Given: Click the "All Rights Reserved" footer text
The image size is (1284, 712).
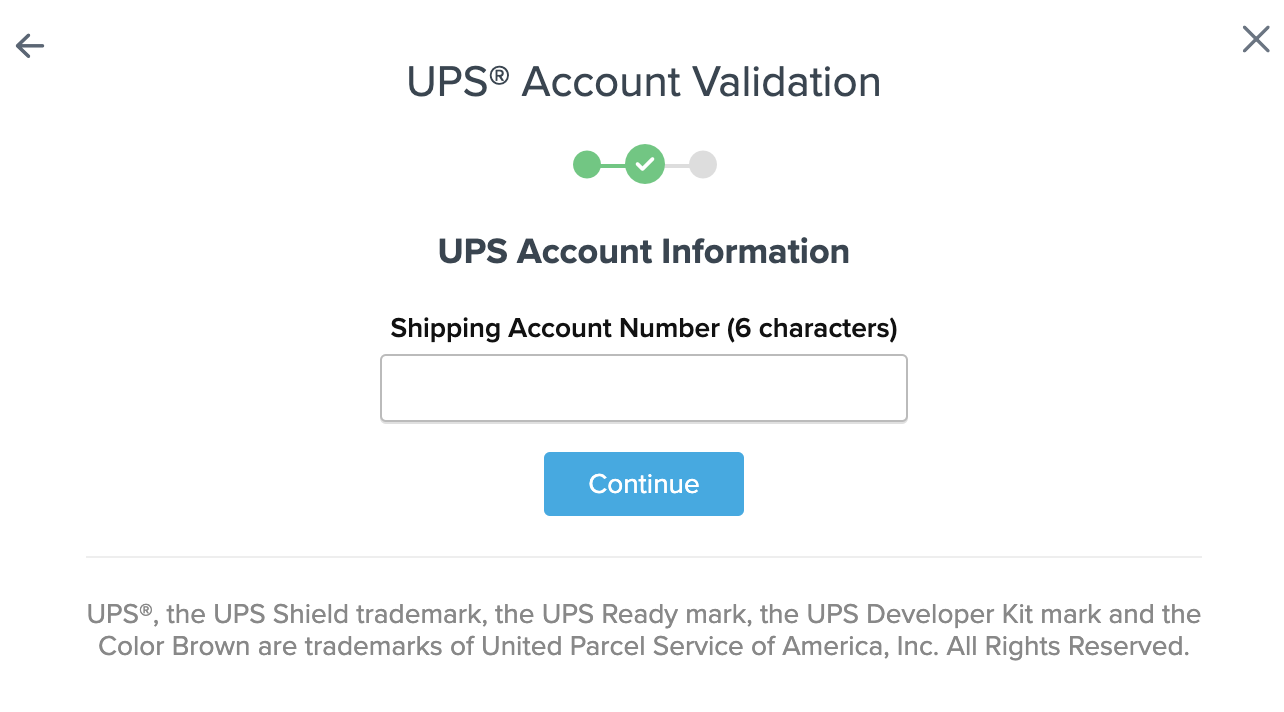Looking at the screenshot, I should (1068, 646).
